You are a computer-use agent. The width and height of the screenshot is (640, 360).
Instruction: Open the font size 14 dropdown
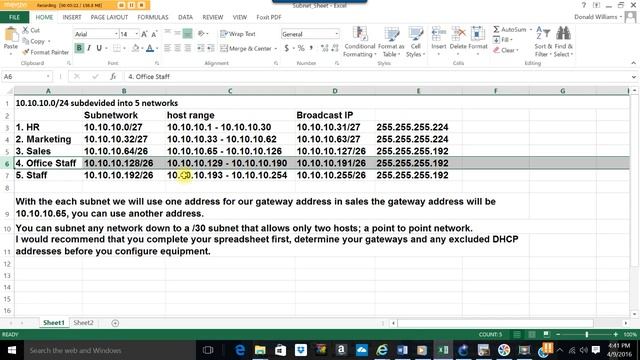click(136, 34)
